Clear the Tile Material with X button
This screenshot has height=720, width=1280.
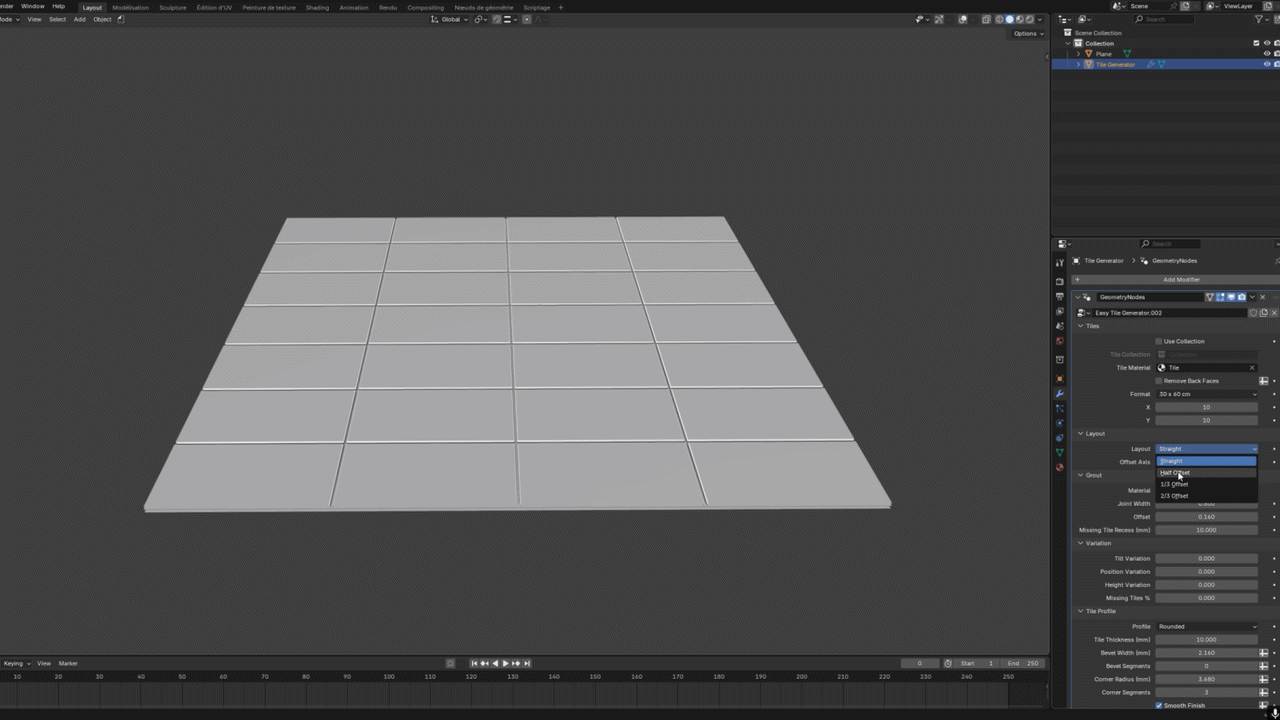[x=1251, y=368]
